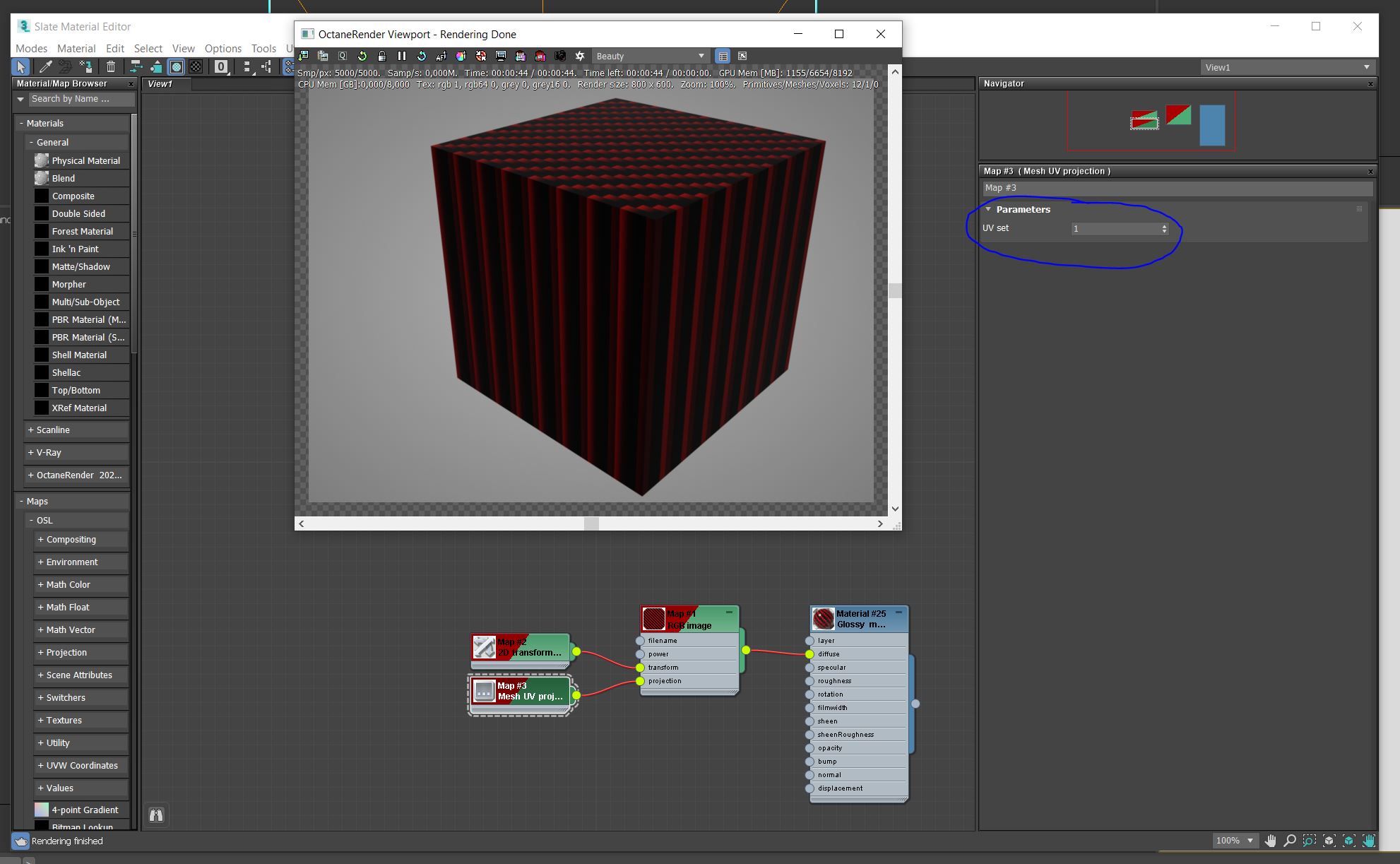Viewport: 1400px width, 864px height.
Task: Increase the UV set spinner value
Action: 1164,226
